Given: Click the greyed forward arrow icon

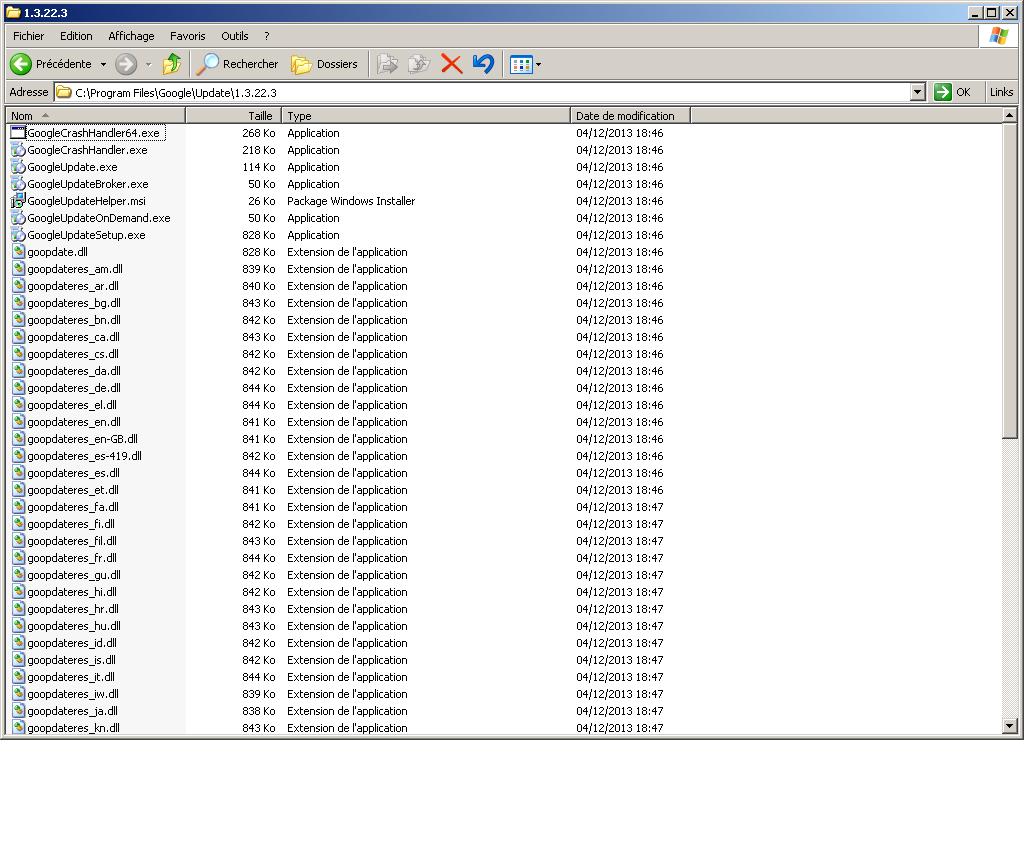Looking at the screenshot, I should click(126, 64).
